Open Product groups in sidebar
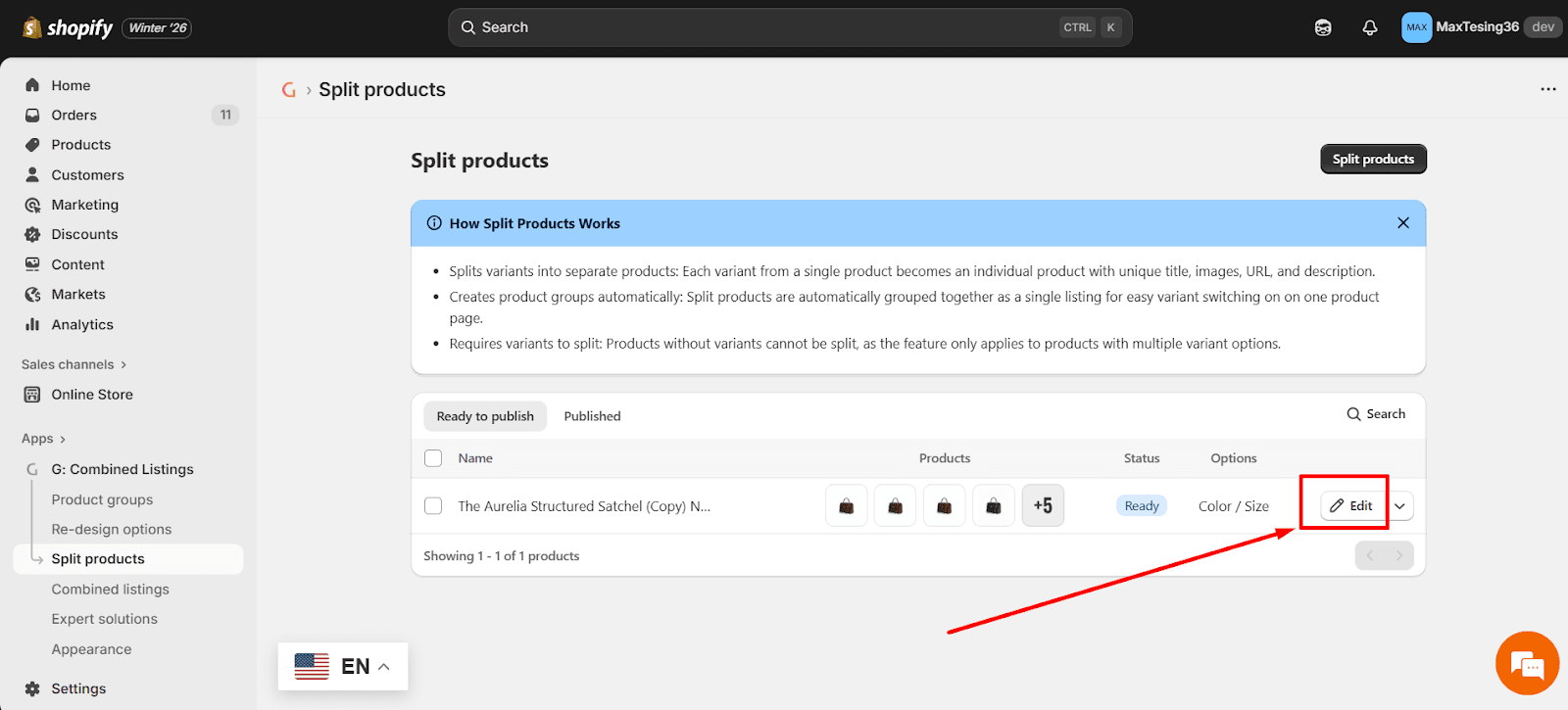Image resolution: width=1568 pixels, height=710 pixels. point(102,499)
